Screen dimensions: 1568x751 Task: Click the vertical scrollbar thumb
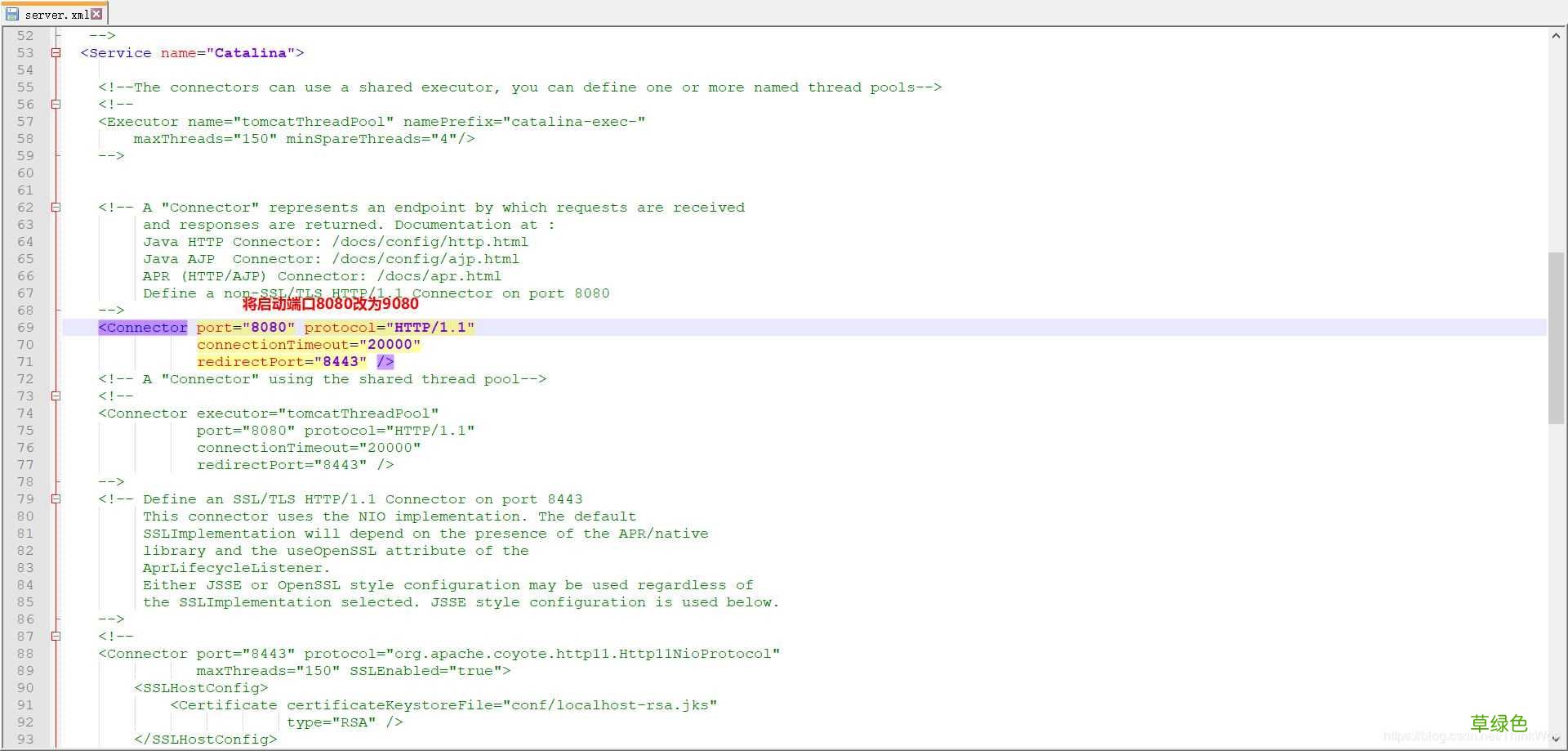click(1556, 338)
